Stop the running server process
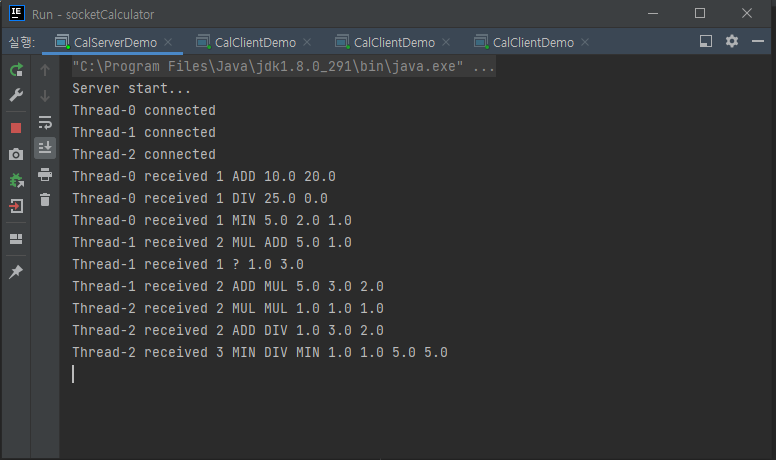Screen dimensions: 776x460 coord(16,128)
